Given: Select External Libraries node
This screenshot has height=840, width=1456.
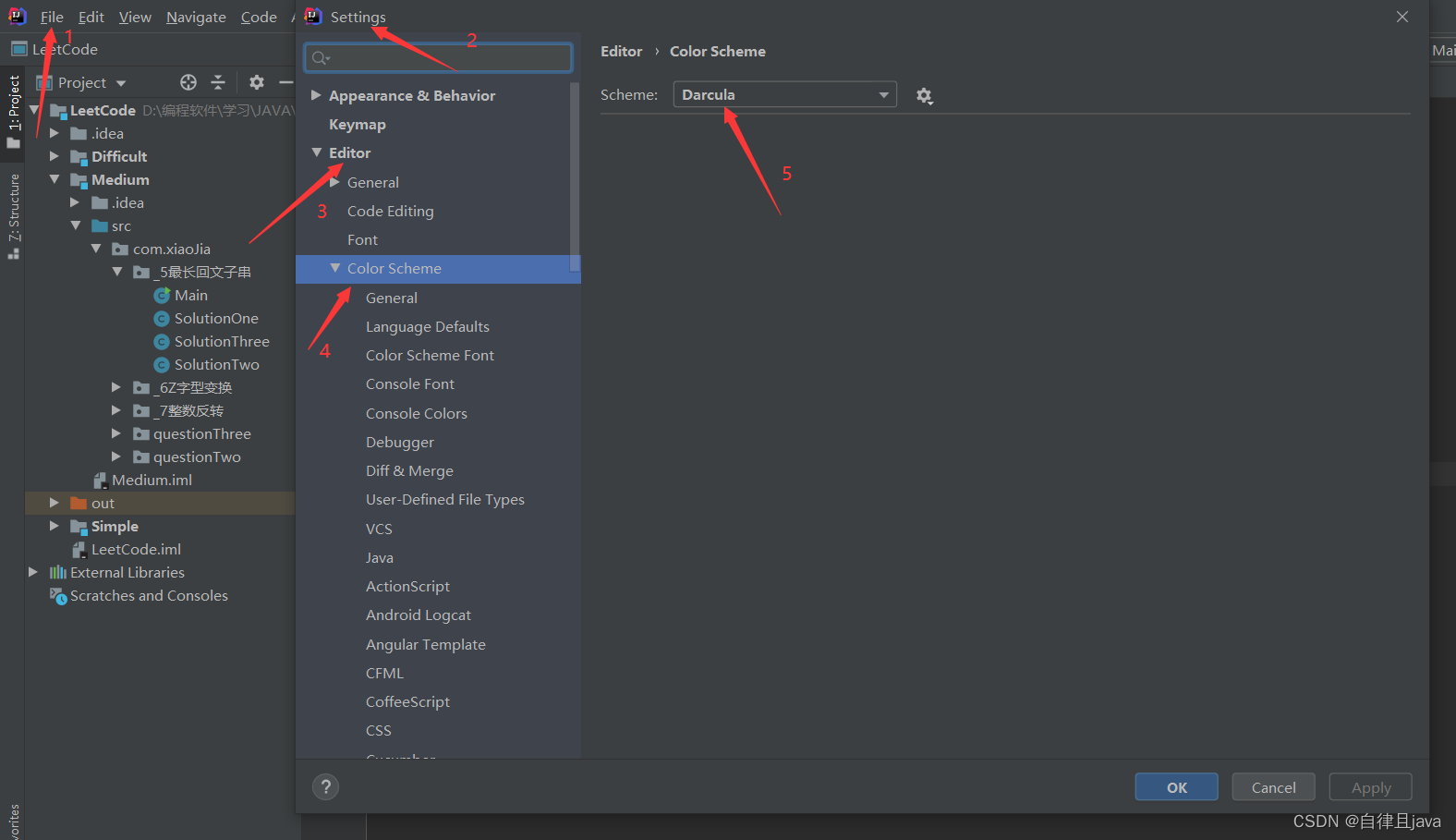Looking at the screenshot, I should coord(127,573).
